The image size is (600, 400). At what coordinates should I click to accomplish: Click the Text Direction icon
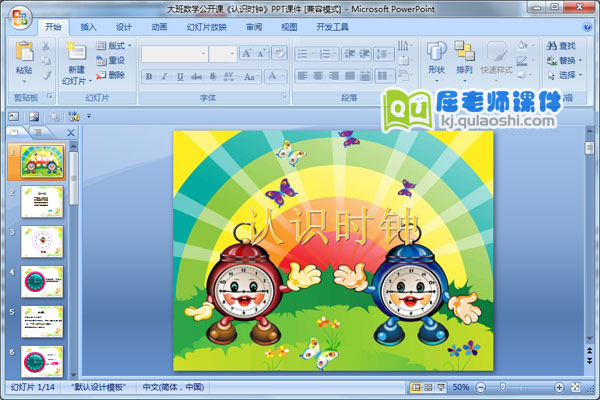[405, 46]
